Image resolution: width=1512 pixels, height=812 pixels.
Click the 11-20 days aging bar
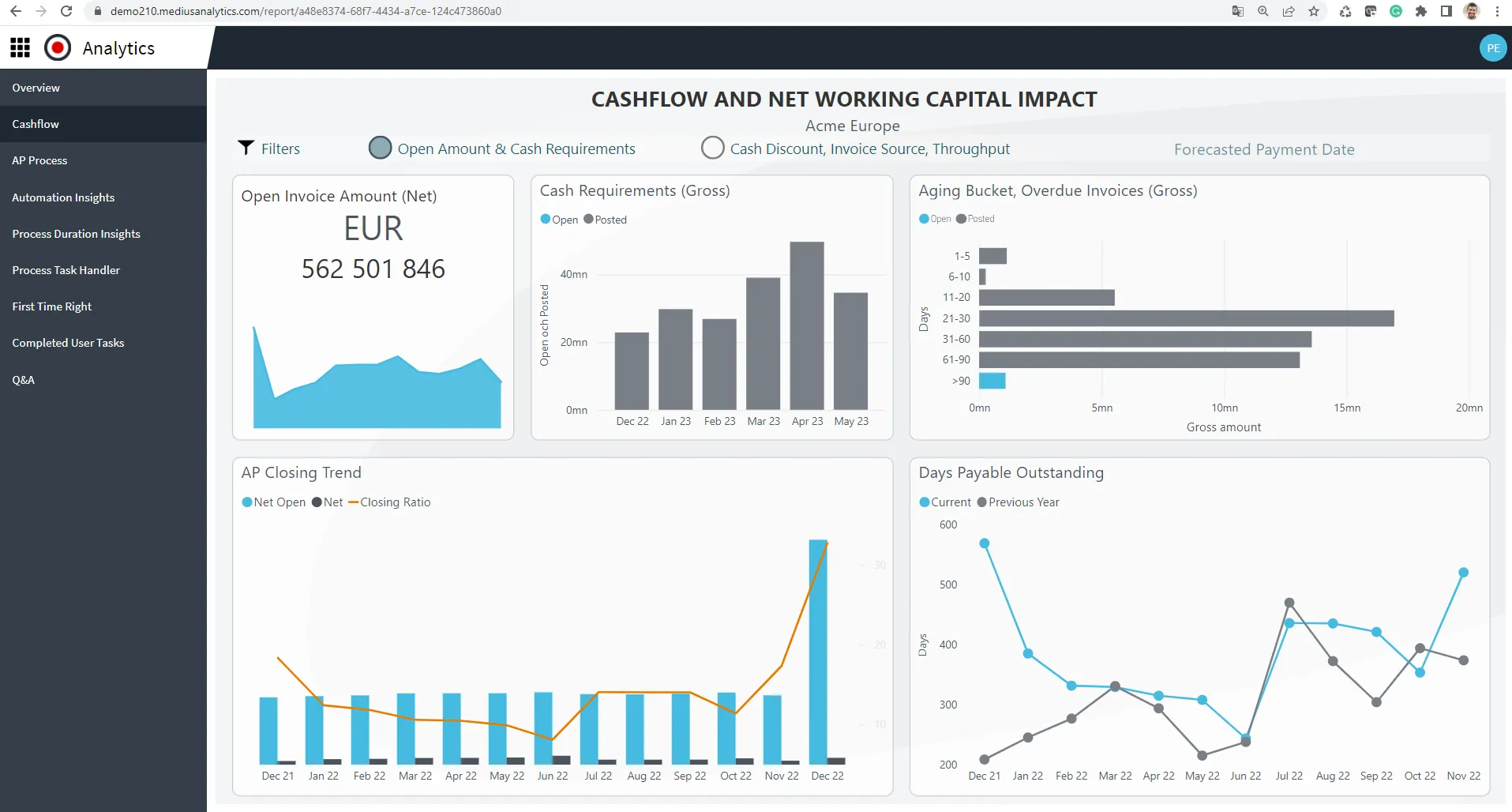(x=1047, y=297)
